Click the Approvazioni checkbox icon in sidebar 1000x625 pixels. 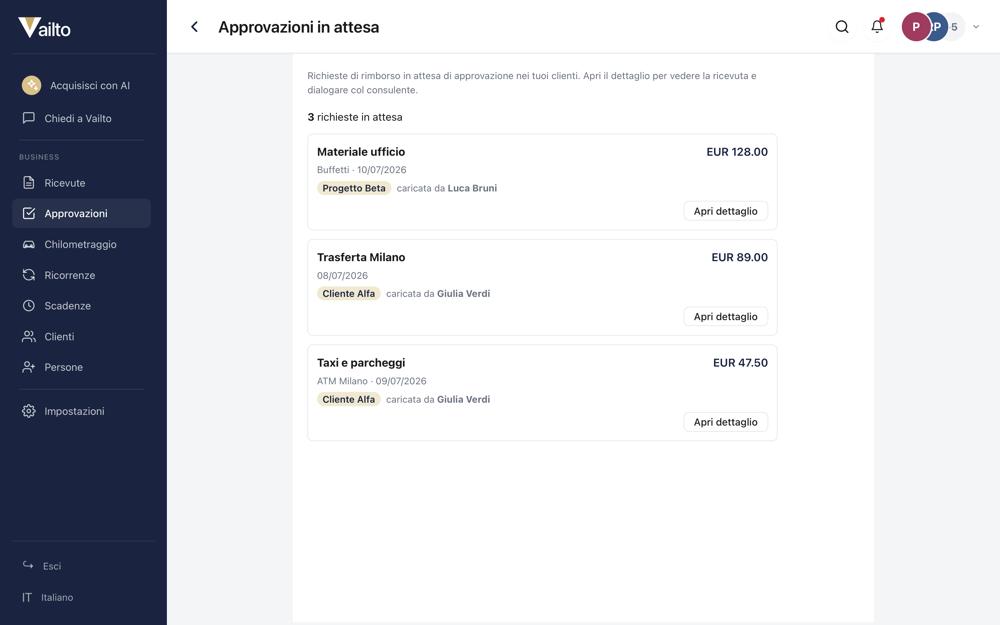29,213
